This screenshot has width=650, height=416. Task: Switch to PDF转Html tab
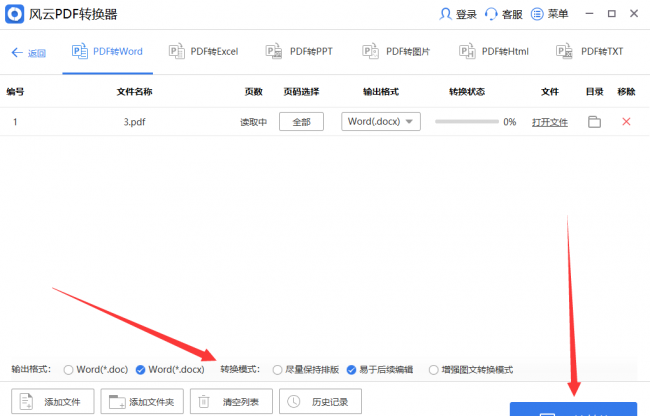pos(494,52)
